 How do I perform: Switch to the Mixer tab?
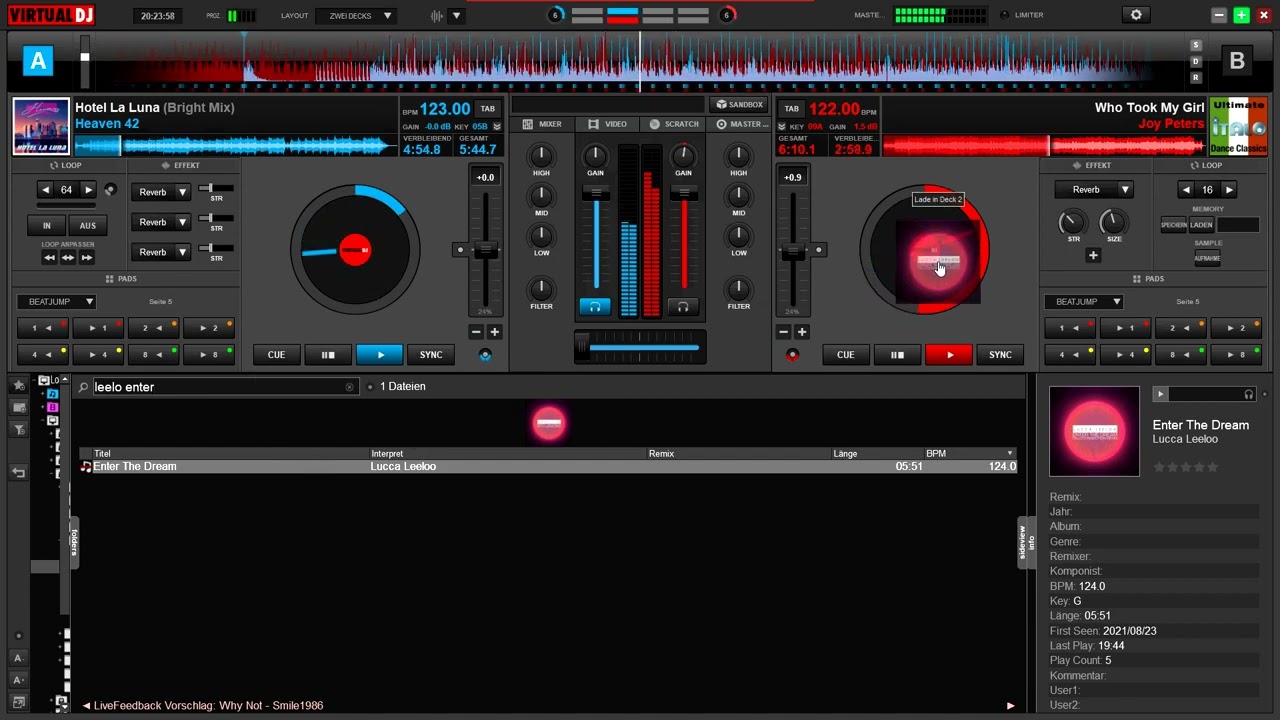pyautogui.click(x=542, y=124)
